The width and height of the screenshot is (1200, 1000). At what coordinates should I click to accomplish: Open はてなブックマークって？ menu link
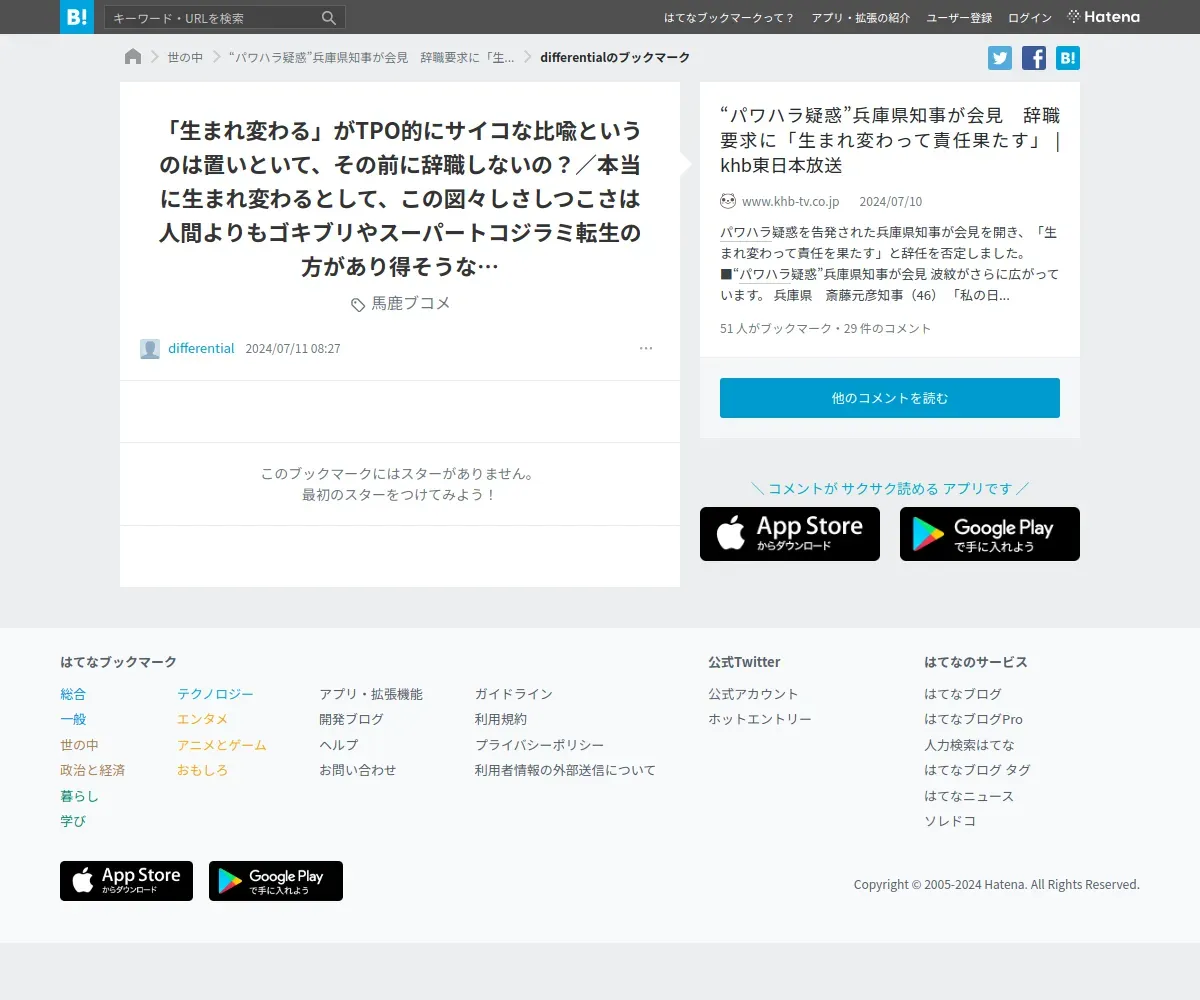coord(729,18)
